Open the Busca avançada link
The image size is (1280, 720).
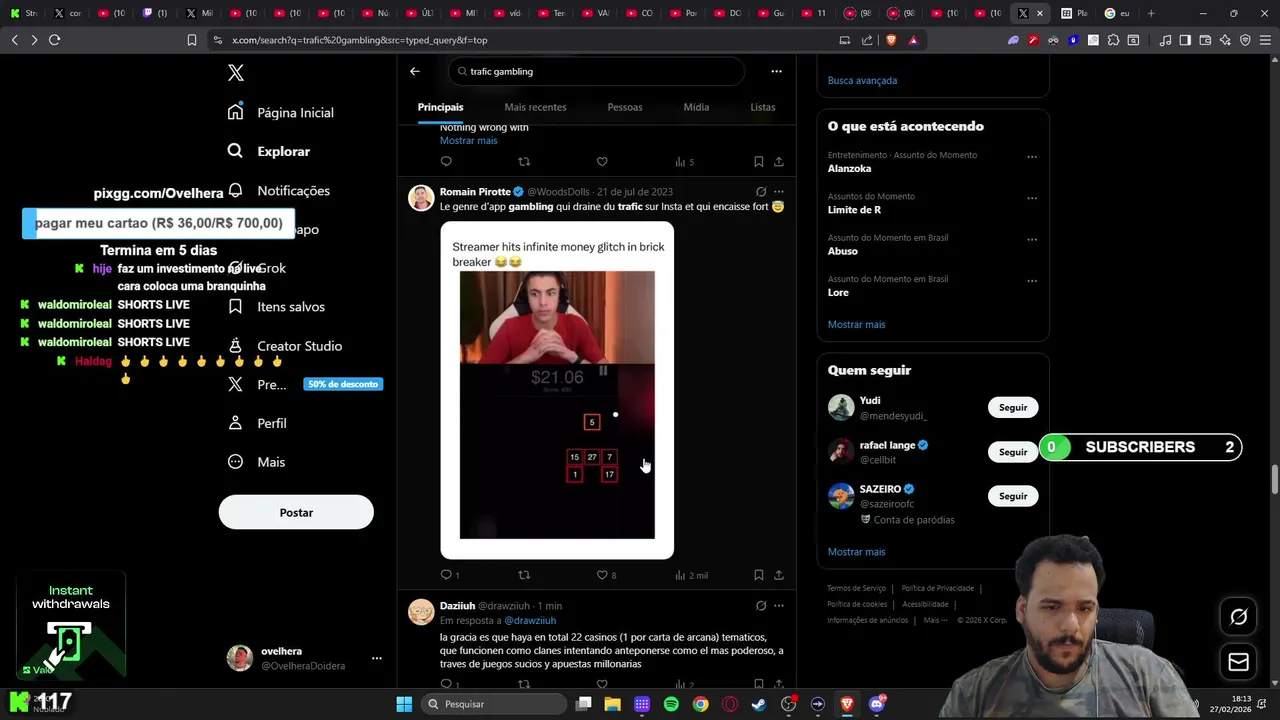tap(862, 80)
